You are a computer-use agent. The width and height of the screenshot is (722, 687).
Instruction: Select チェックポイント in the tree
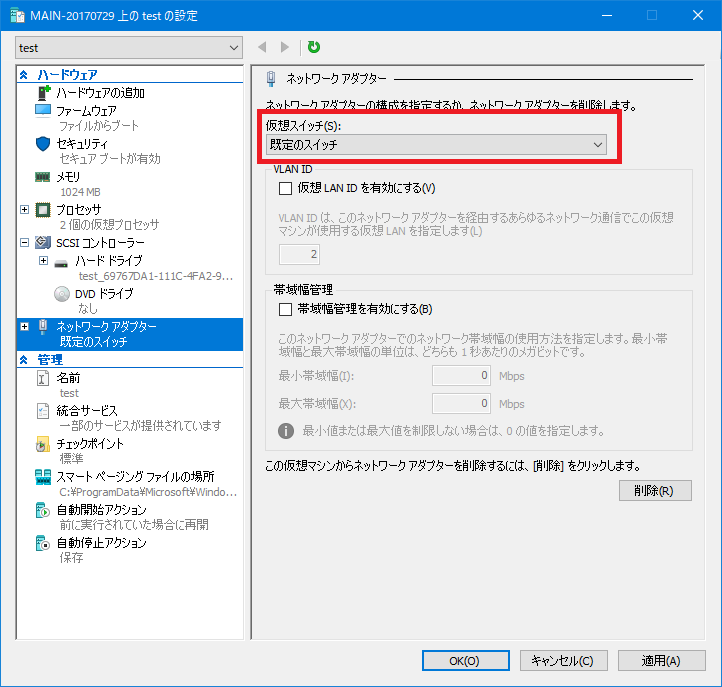(90, 444)
